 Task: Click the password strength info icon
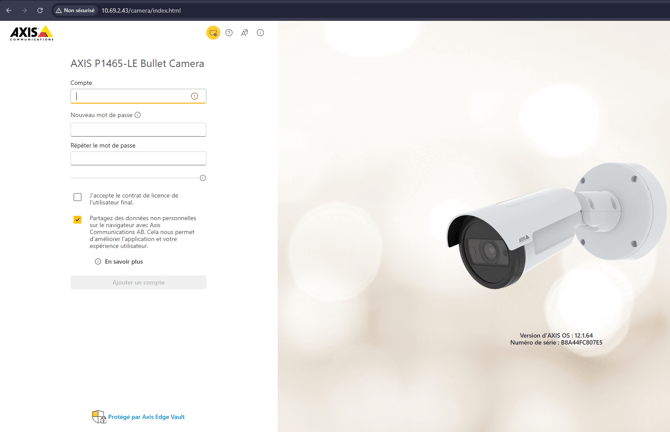[x=203, y=178]
